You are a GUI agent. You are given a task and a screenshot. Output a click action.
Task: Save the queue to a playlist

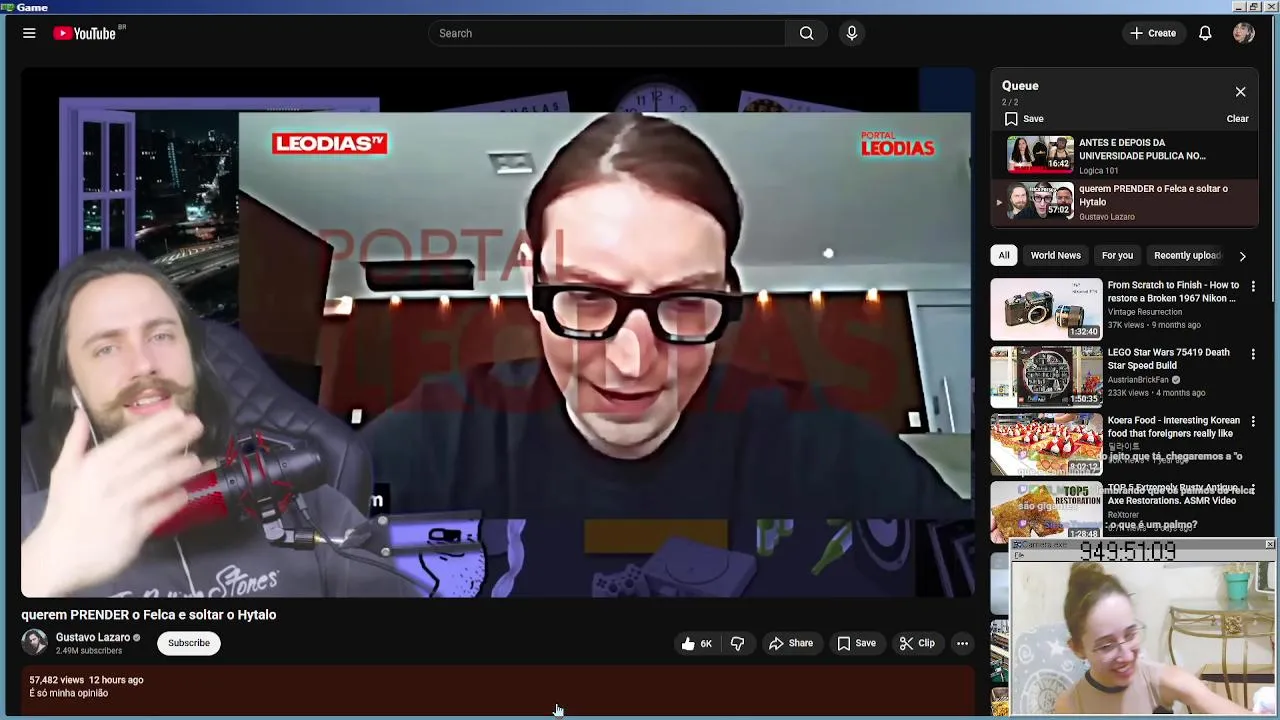[1024, 118]
